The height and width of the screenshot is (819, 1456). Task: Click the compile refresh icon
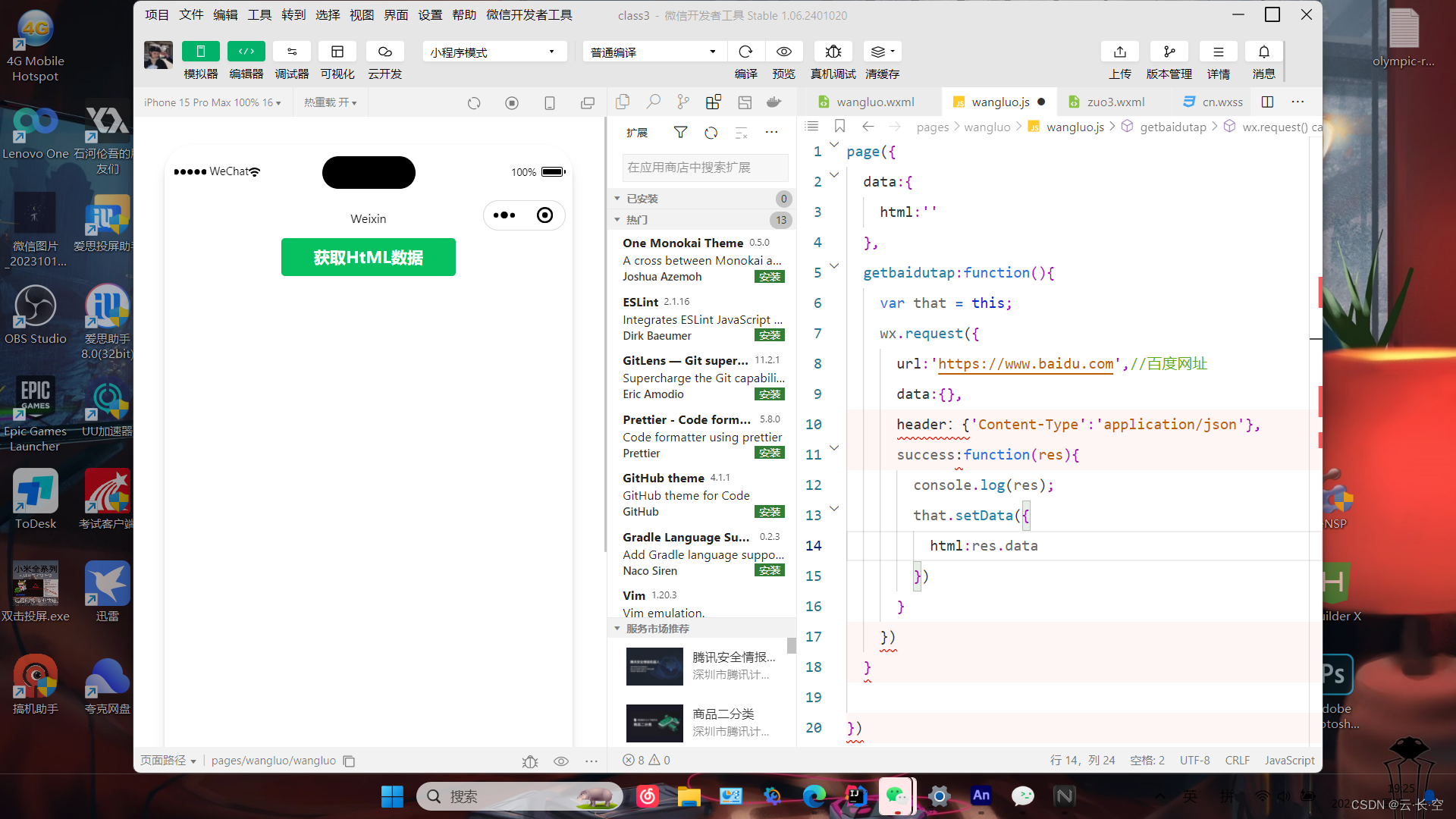click(x=745, y=52)
